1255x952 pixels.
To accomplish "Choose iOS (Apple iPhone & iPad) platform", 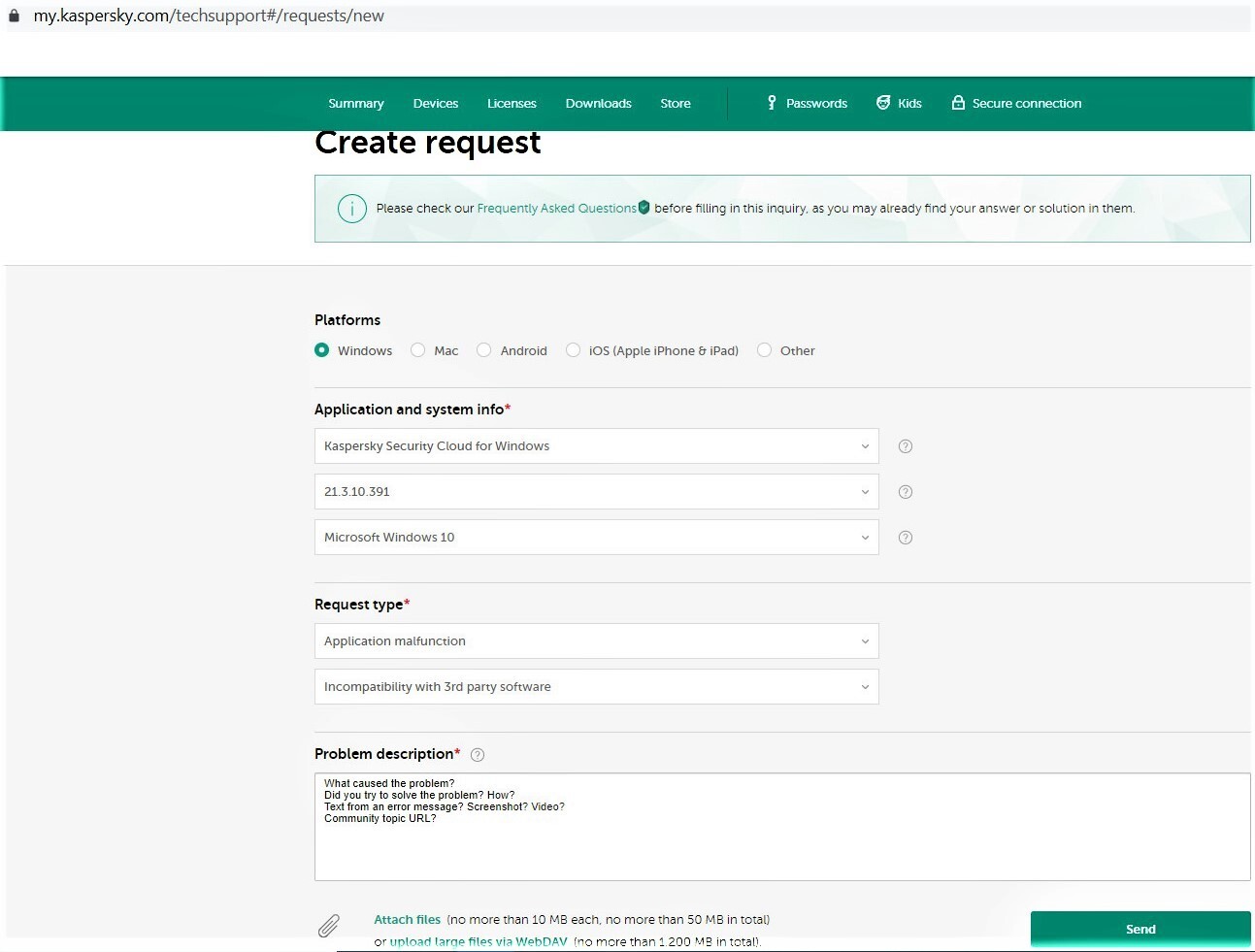I will (573, 350).
